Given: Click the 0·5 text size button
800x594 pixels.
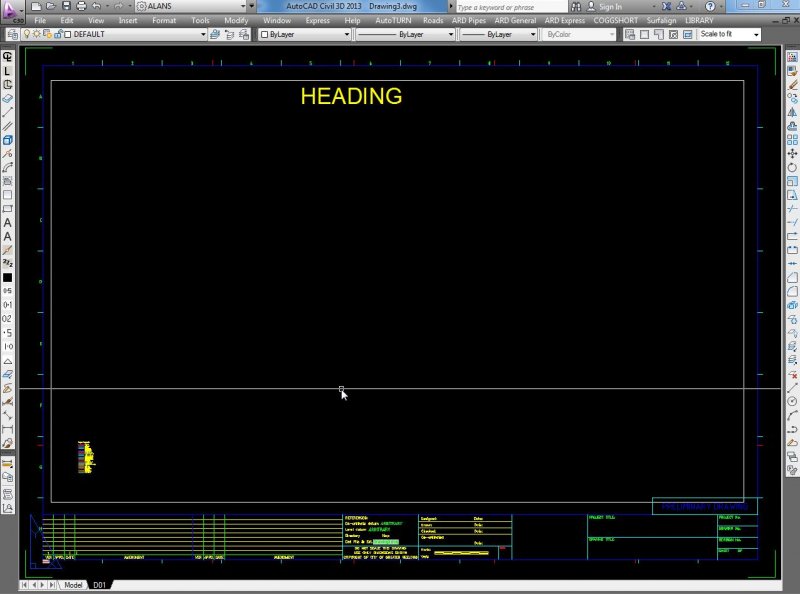Looking at the screenshot, I should click(x=7, y=291).
